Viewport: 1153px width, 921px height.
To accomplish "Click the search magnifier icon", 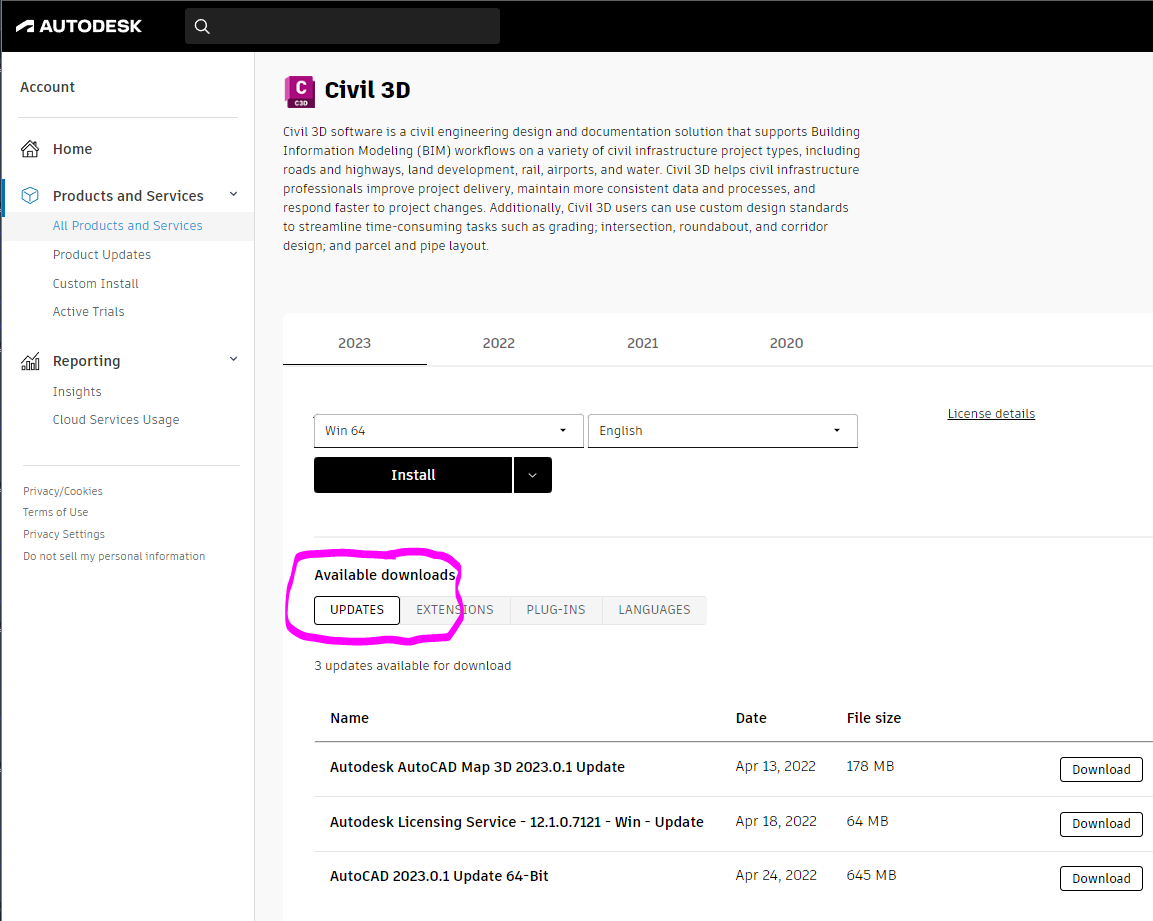I will [x=202, y=26].
